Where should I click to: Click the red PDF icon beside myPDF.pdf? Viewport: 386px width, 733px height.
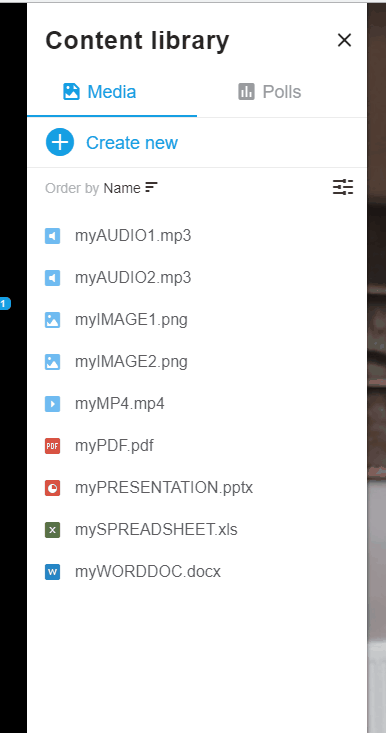tap(52, 446)
